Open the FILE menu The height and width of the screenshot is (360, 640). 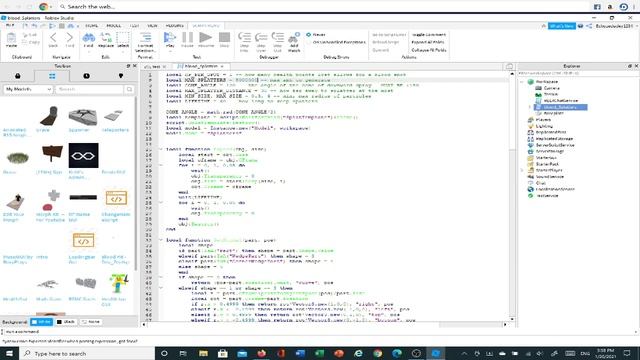[10, 26]
